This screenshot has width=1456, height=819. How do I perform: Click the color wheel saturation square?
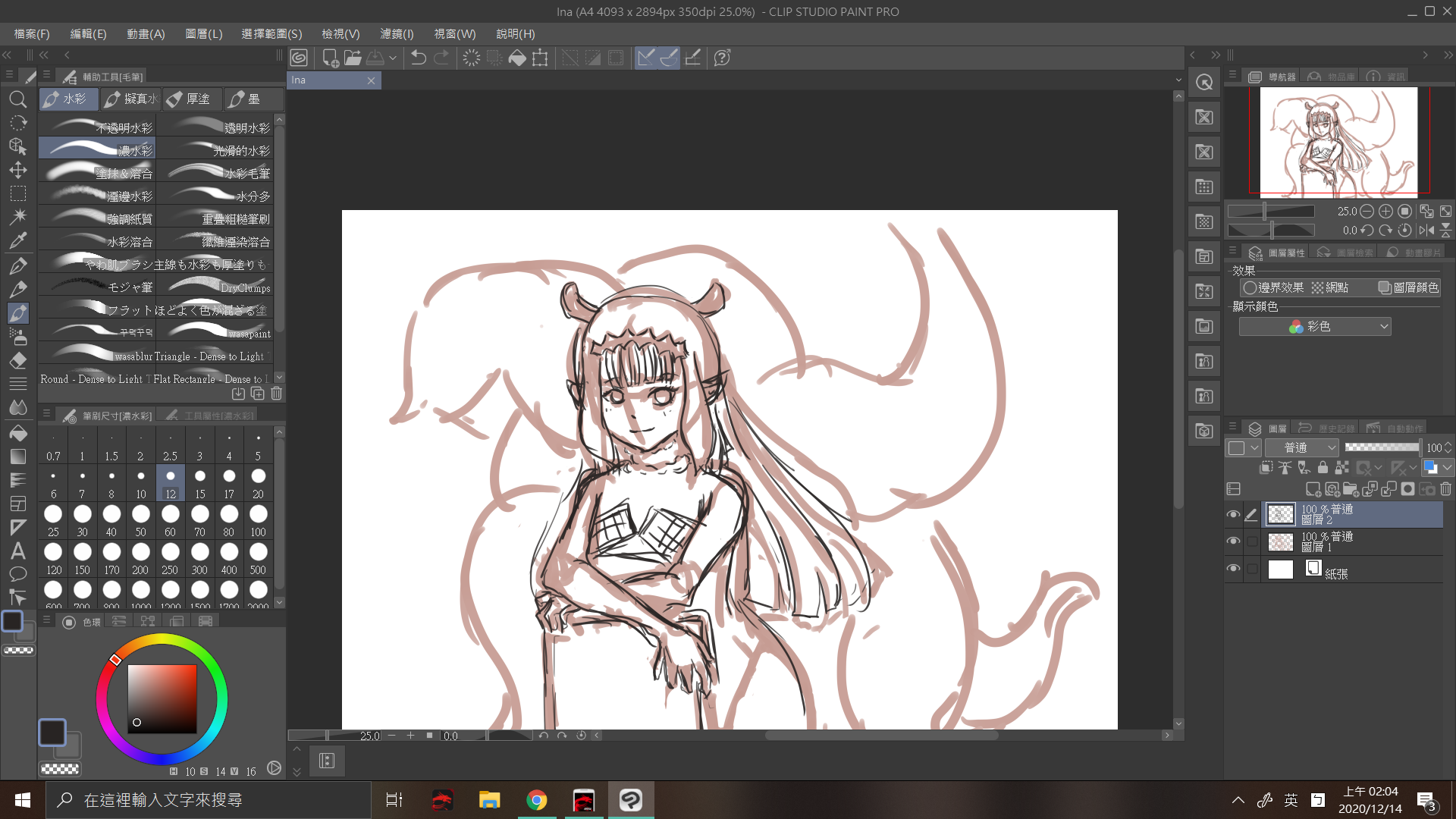(162, 698)
